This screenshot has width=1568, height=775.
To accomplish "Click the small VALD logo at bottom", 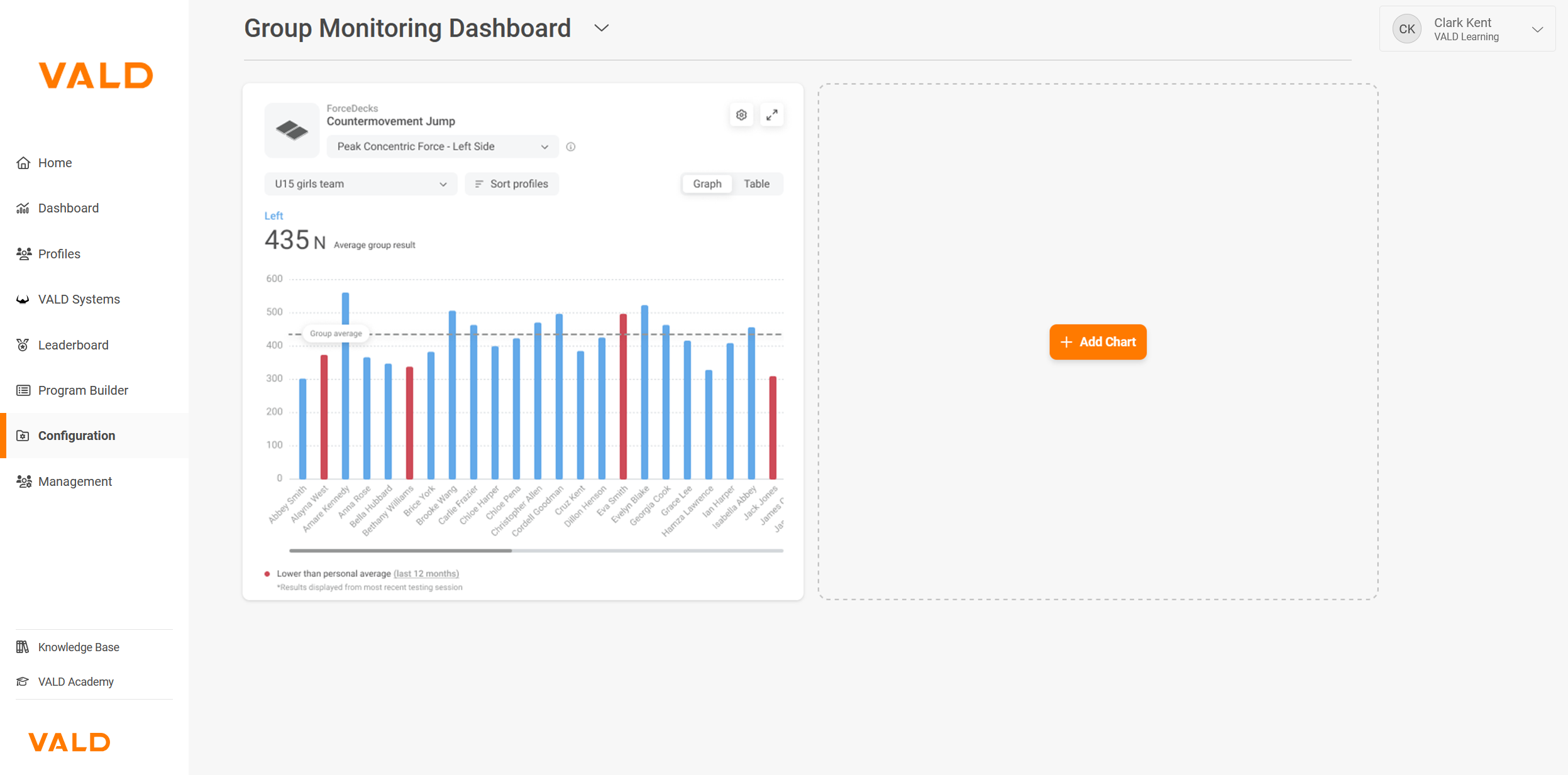I will click(x=69, y=742).
